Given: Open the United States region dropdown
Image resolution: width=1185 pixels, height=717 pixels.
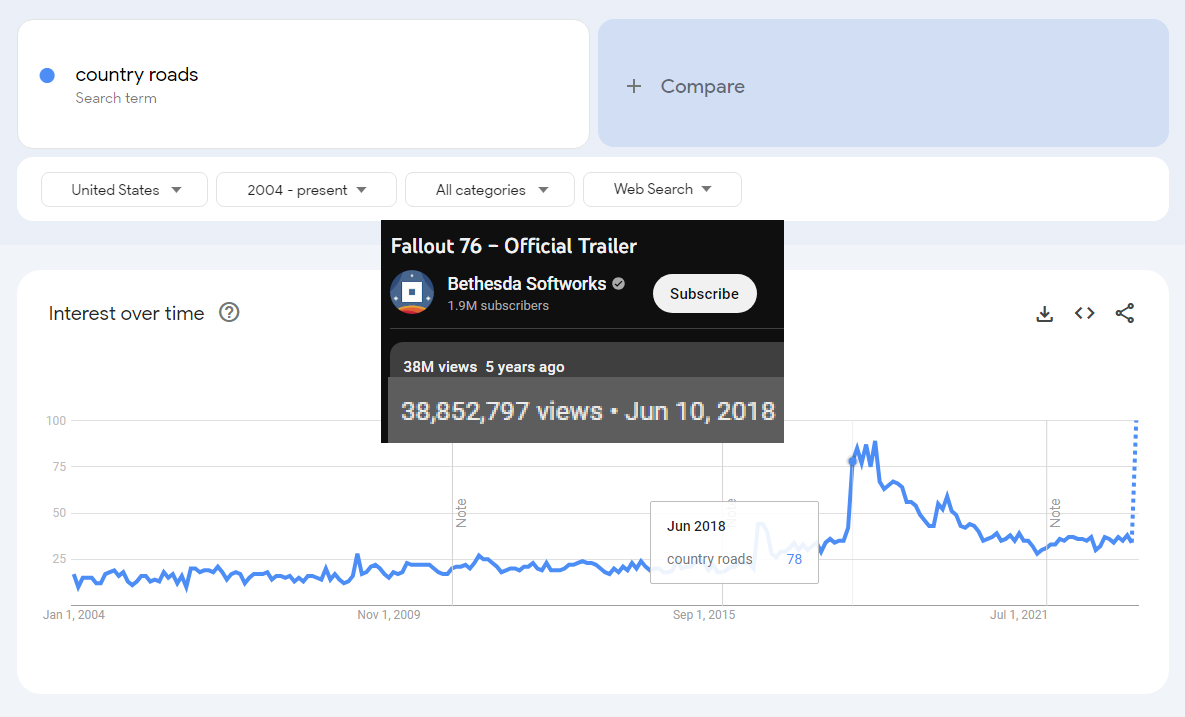Looking at the screenshot, I should coord(125,190).
